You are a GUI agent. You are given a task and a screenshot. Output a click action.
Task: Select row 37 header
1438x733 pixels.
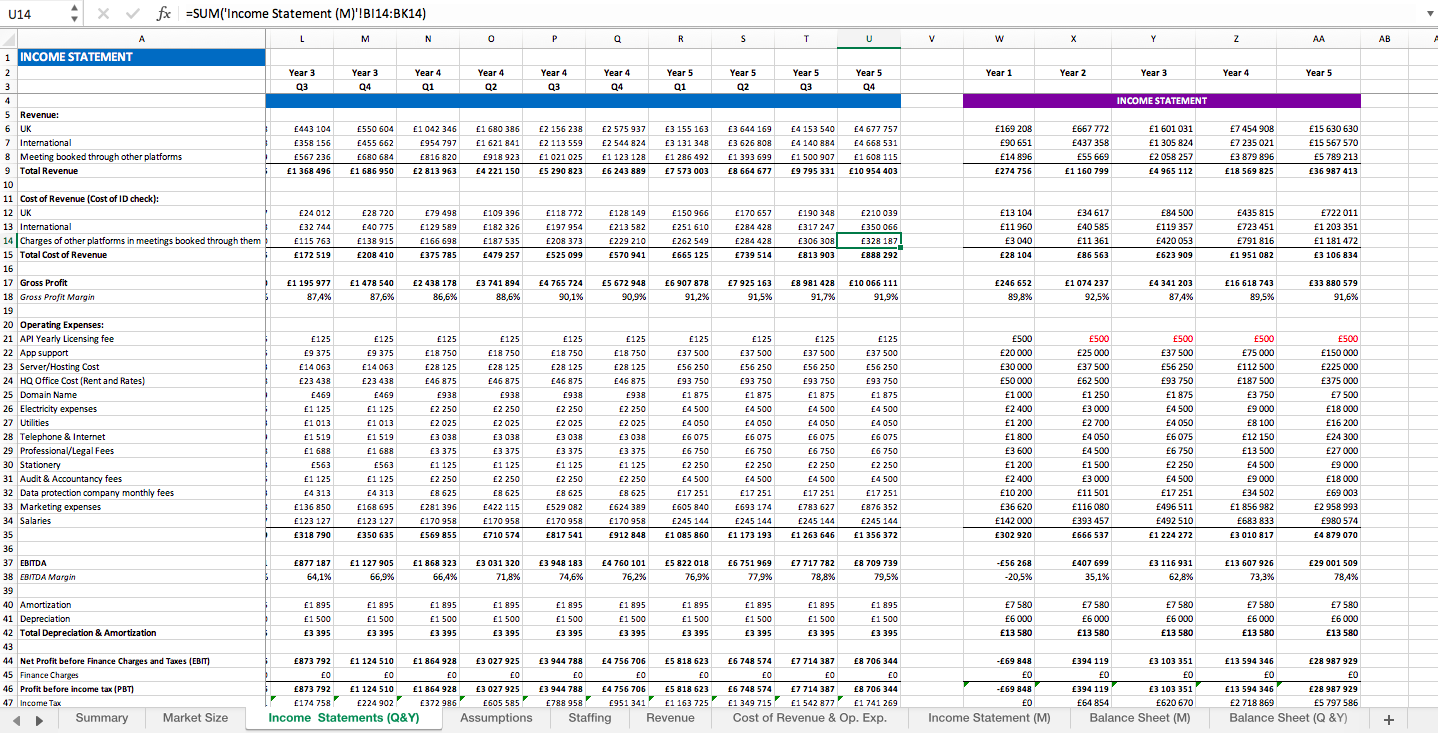point(9,562)
